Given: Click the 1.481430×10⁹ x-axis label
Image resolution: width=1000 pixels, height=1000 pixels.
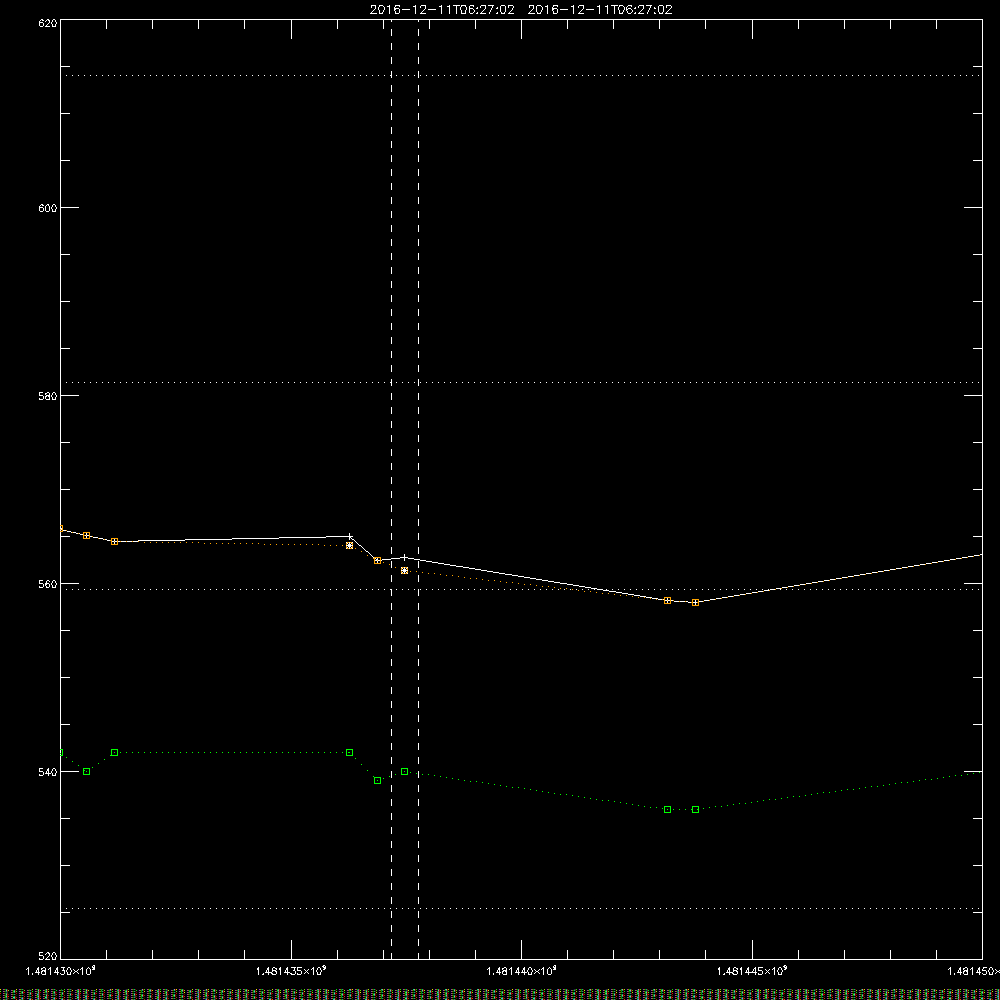Looking at the screenshot, I should coord(61,971).
